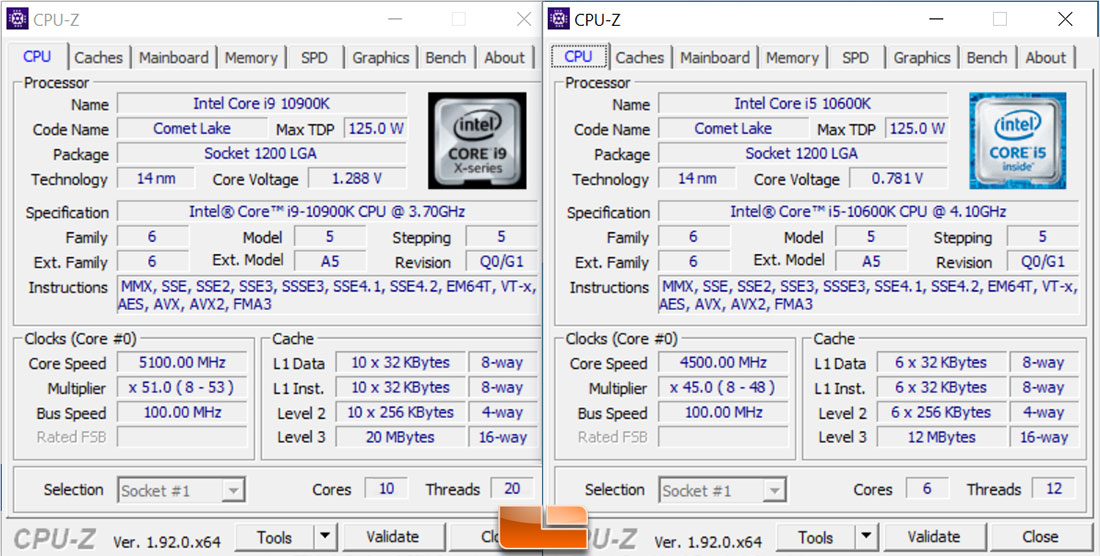Minimize the right CPU-Z window
This screenshot has height=556, width=1100.
coord(937,19)
